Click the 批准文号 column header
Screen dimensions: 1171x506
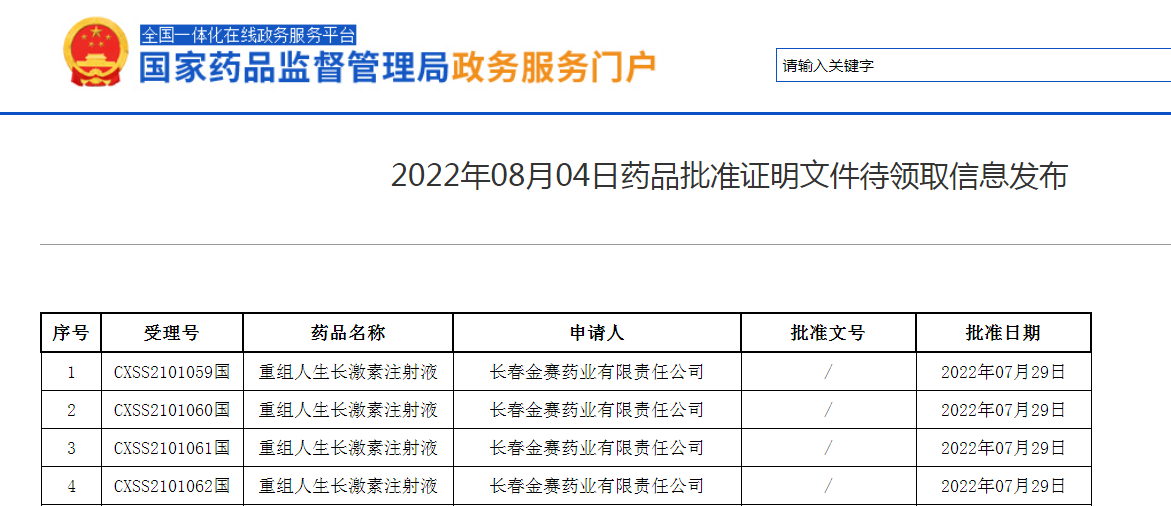pos(828,333)
